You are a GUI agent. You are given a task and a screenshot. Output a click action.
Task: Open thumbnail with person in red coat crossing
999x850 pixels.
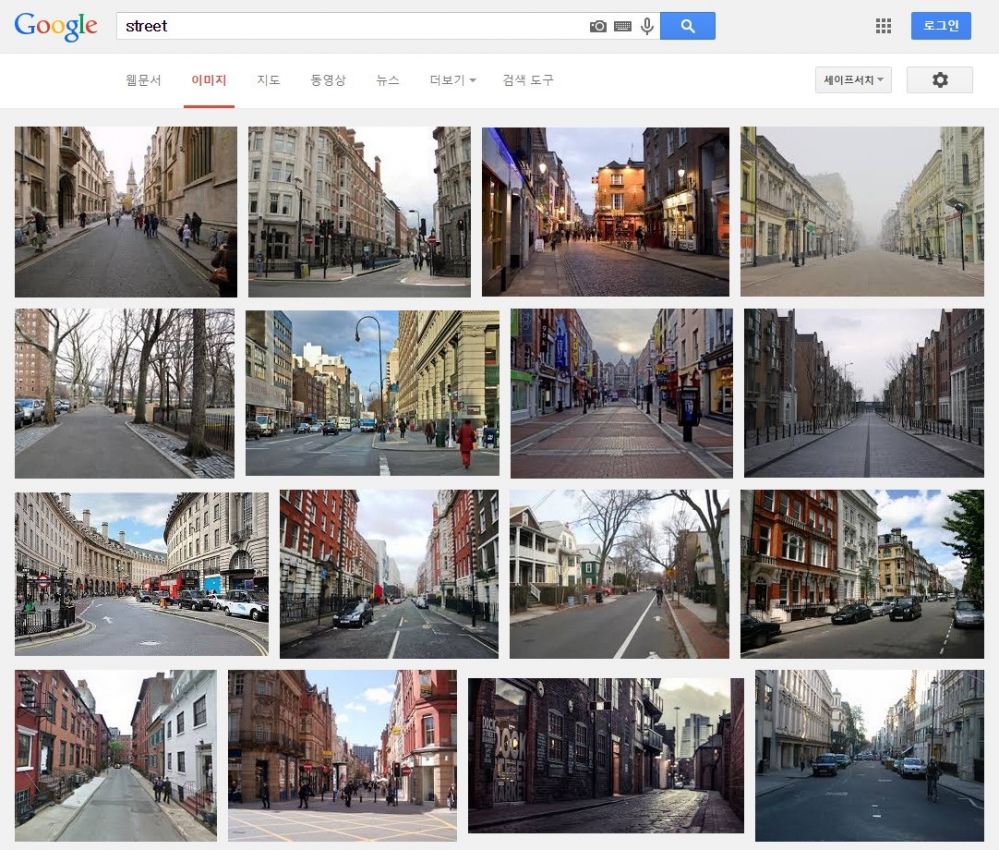click(x=372, y=393)
